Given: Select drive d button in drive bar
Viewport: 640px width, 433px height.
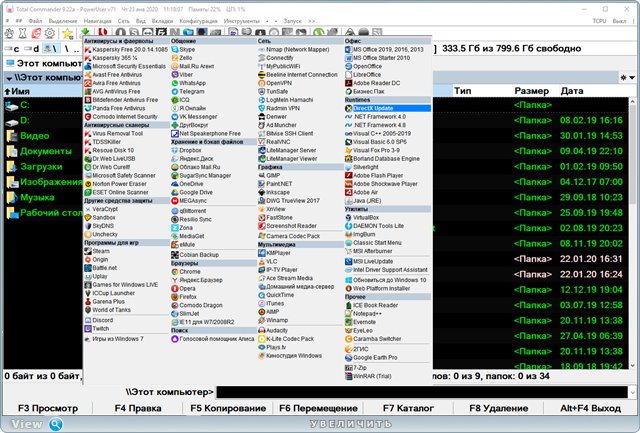Looking at the screenshot, I should 31,49.
